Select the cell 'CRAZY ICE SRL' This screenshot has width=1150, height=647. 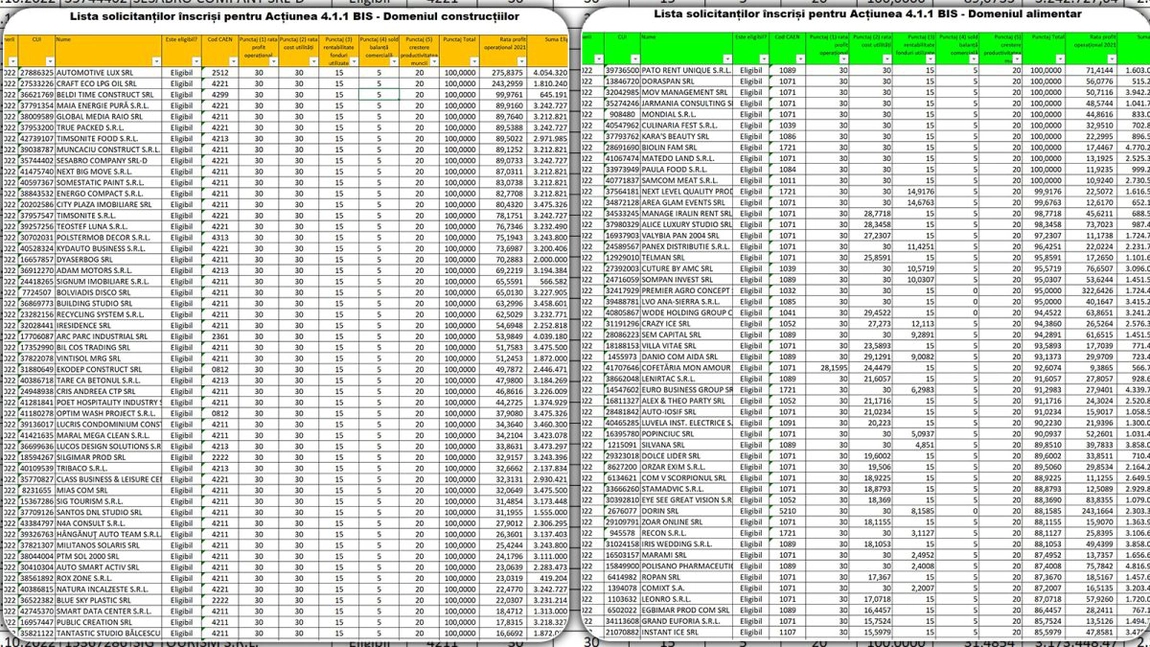coord(686,324)
